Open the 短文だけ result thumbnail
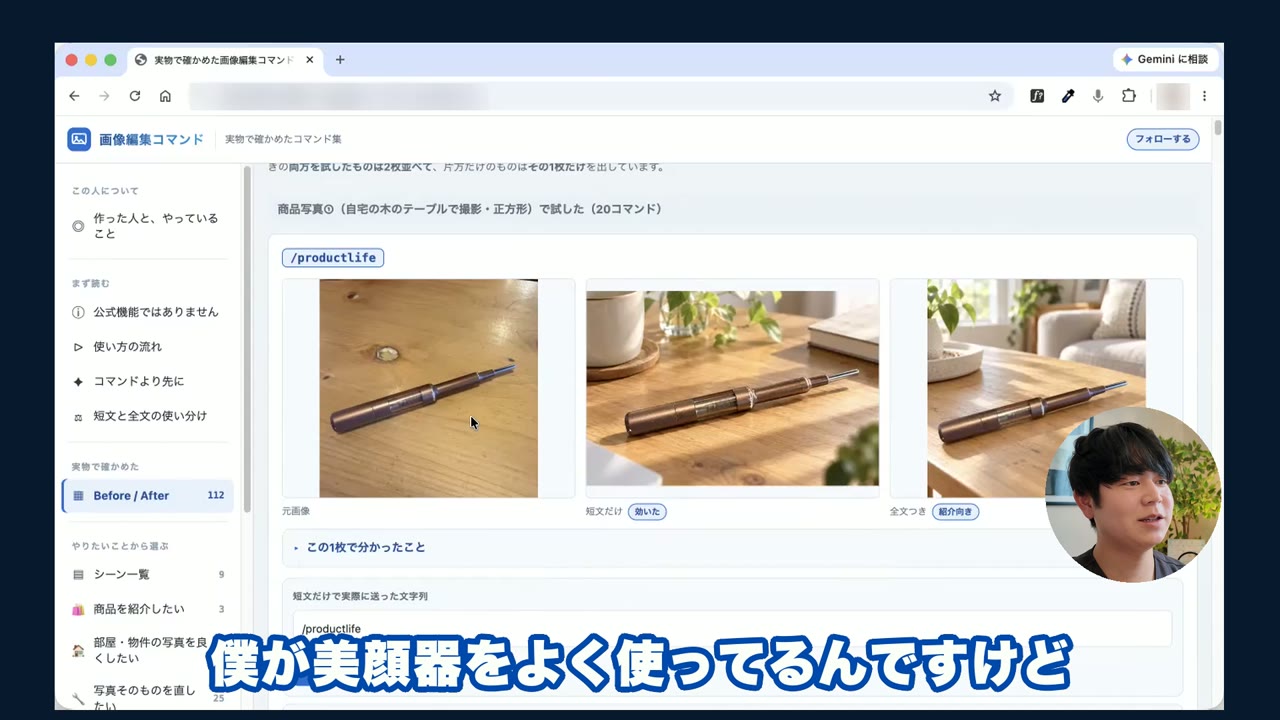 [732, 388]
